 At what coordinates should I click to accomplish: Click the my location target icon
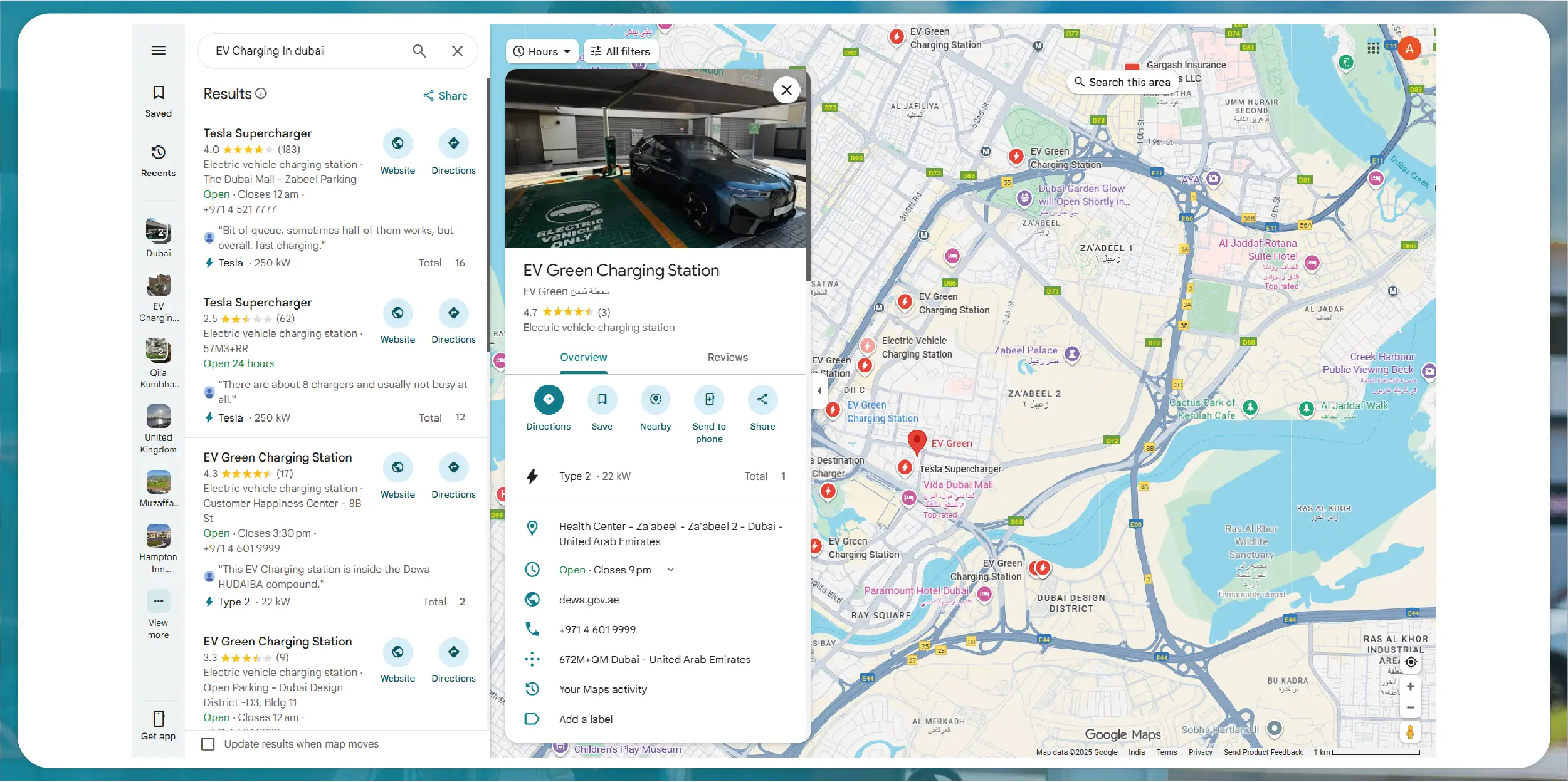pyautogui.click(x=1411, y=662)
